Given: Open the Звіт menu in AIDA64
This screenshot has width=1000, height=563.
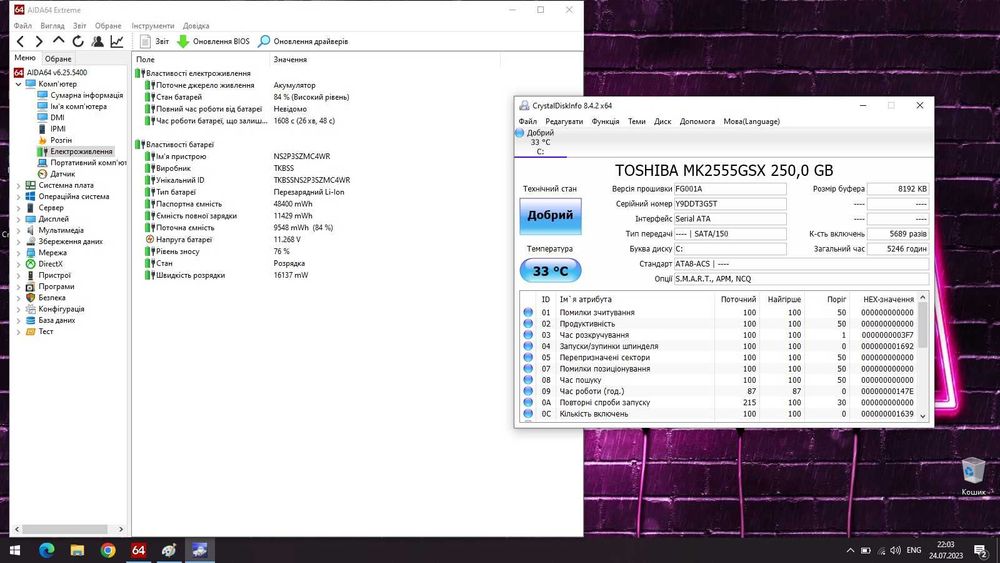Looking at the screenshot, I should point(80,26).
